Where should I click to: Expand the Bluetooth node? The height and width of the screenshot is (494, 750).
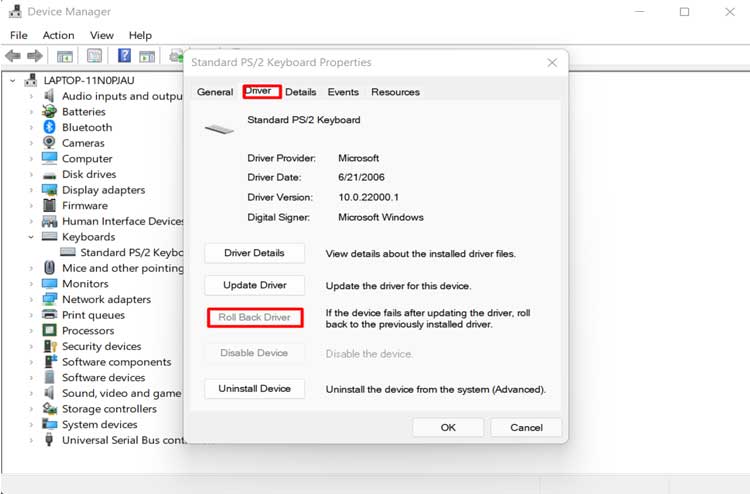(32, 128)
